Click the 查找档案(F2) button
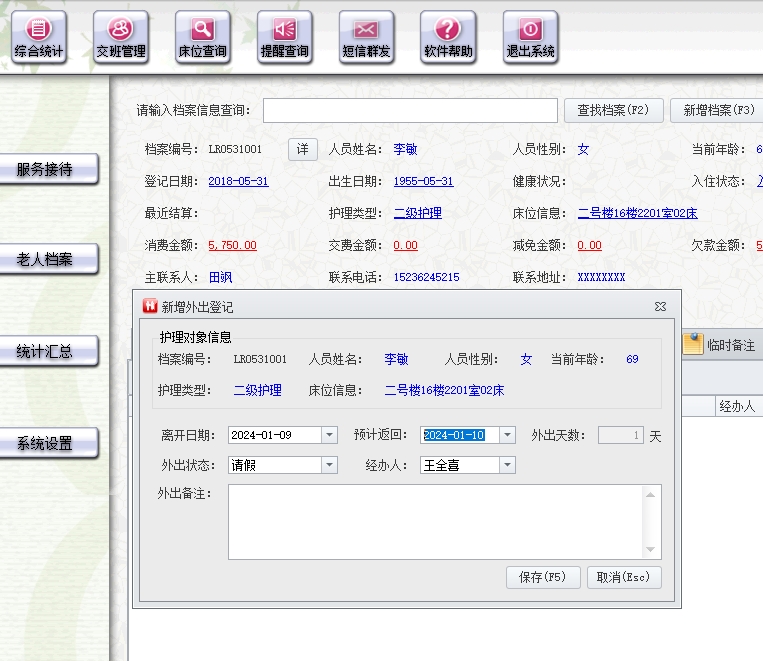 [613, 110]
